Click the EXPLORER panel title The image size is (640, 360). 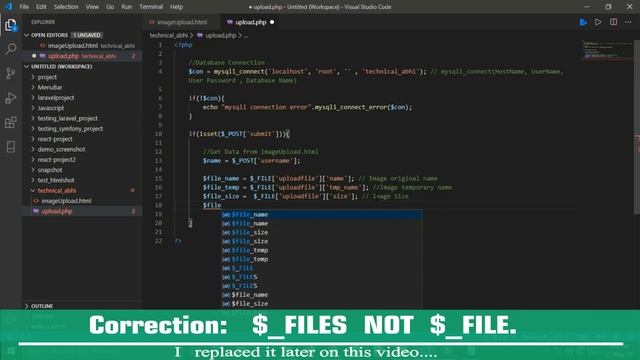(x=43, y=22)
